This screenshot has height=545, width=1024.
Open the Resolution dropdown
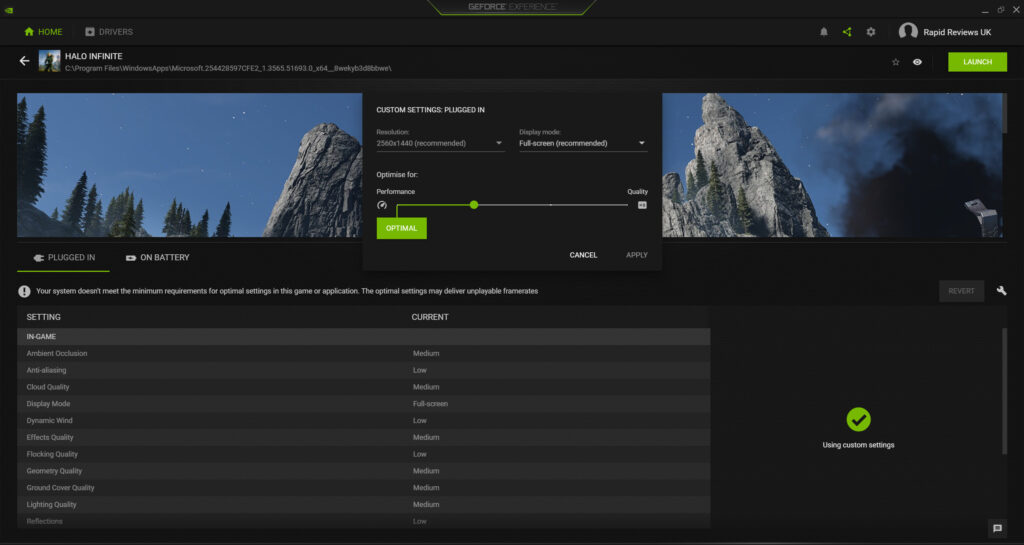440,143
